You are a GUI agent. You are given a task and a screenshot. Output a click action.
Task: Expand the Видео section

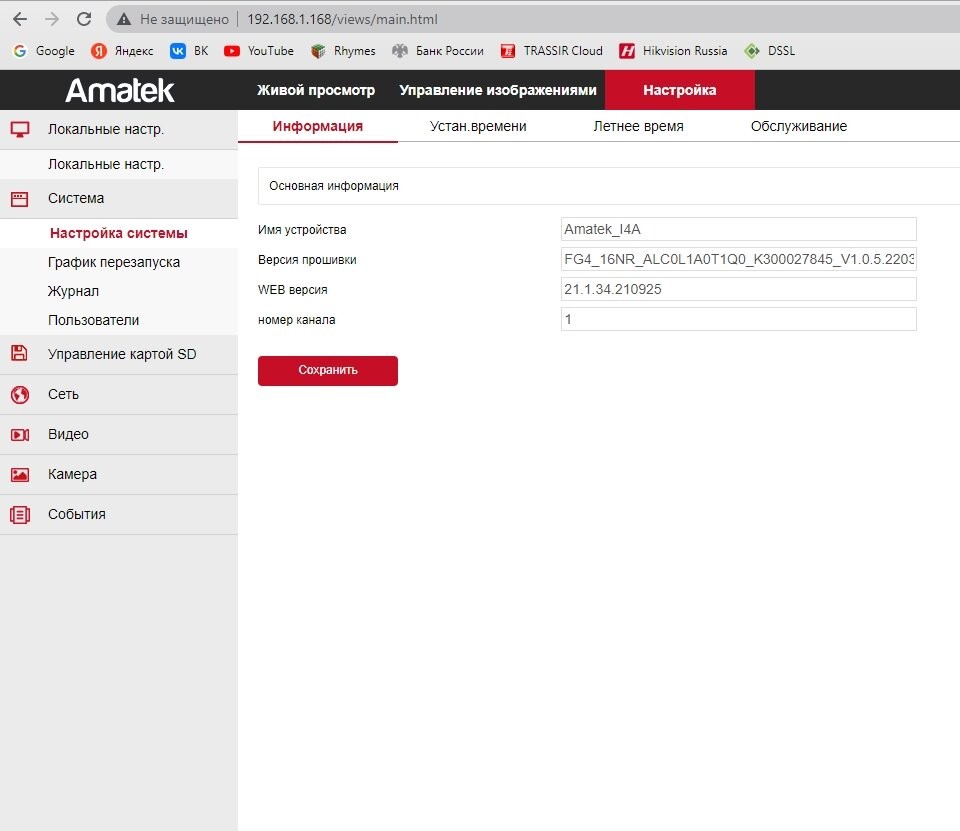click(119, 434)
